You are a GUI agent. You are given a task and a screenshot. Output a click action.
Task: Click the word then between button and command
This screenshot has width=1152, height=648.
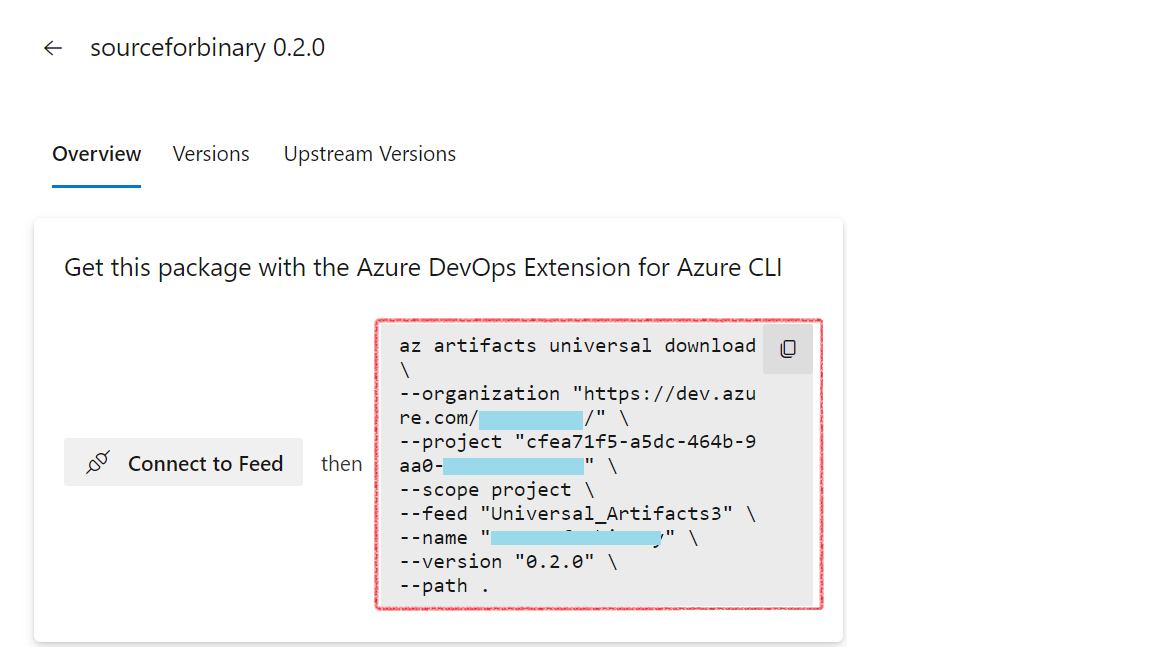pyautogui.click(x=341, y=463)
